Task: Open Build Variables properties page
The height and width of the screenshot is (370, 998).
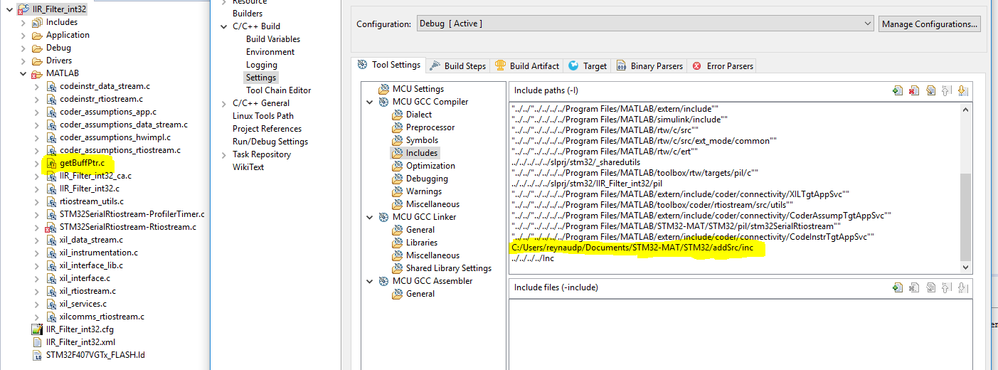Action: [273, 39]
